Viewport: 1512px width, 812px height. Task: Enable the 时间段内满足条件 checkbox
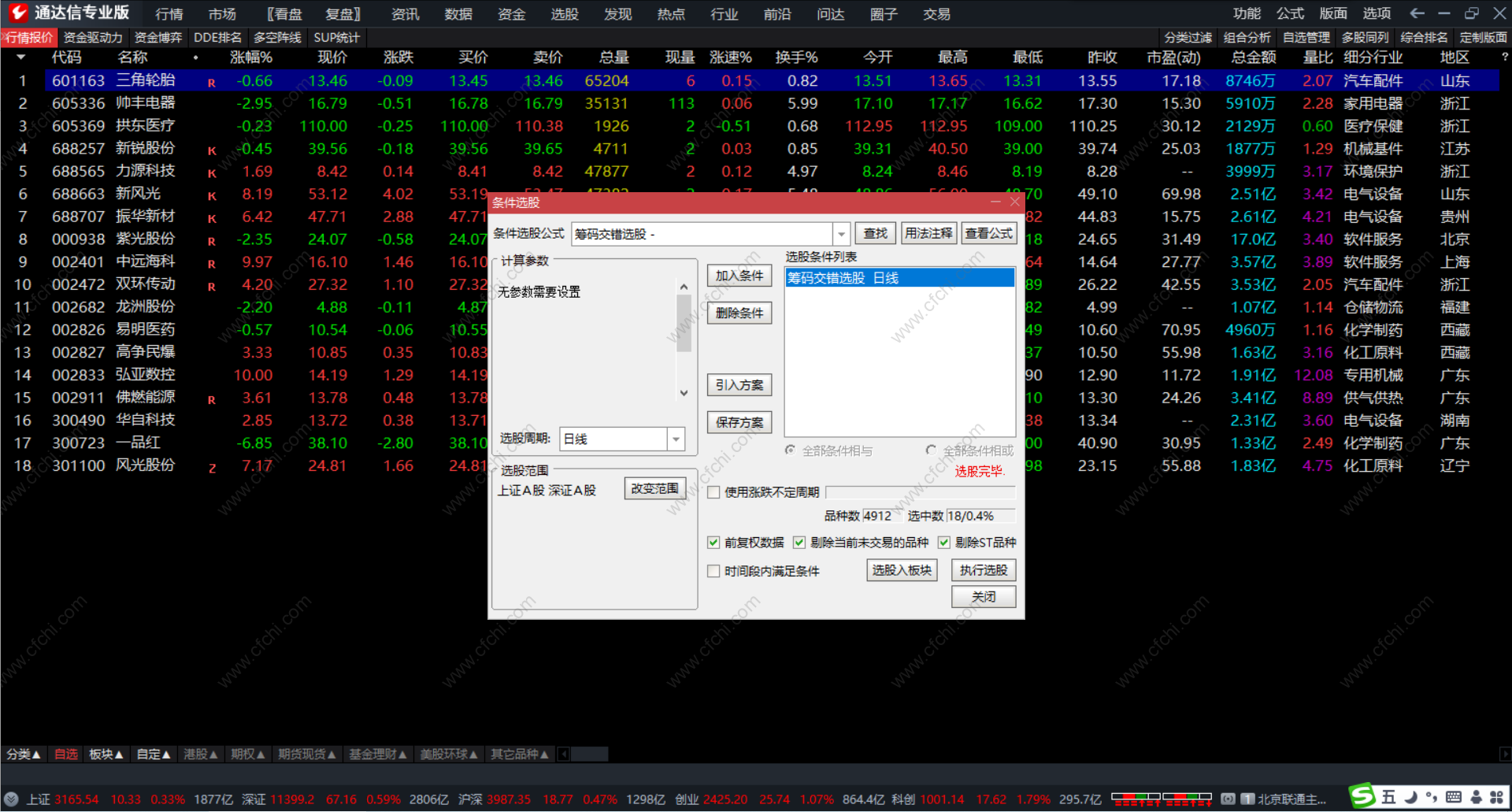click(713, 570)
